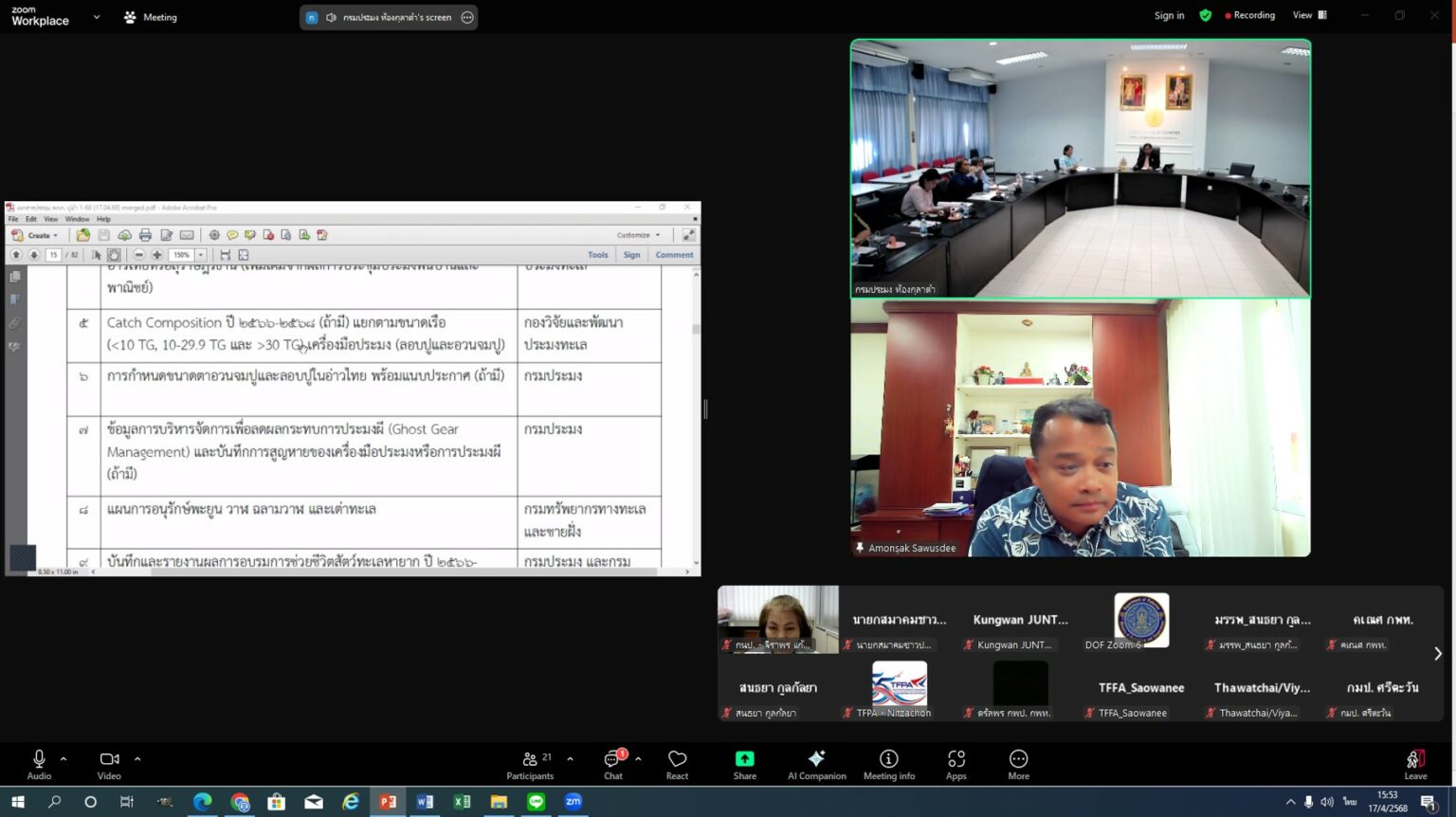Click the More options icon
The height and width of the screenshot is (817, 1456).
[1018, 764]
